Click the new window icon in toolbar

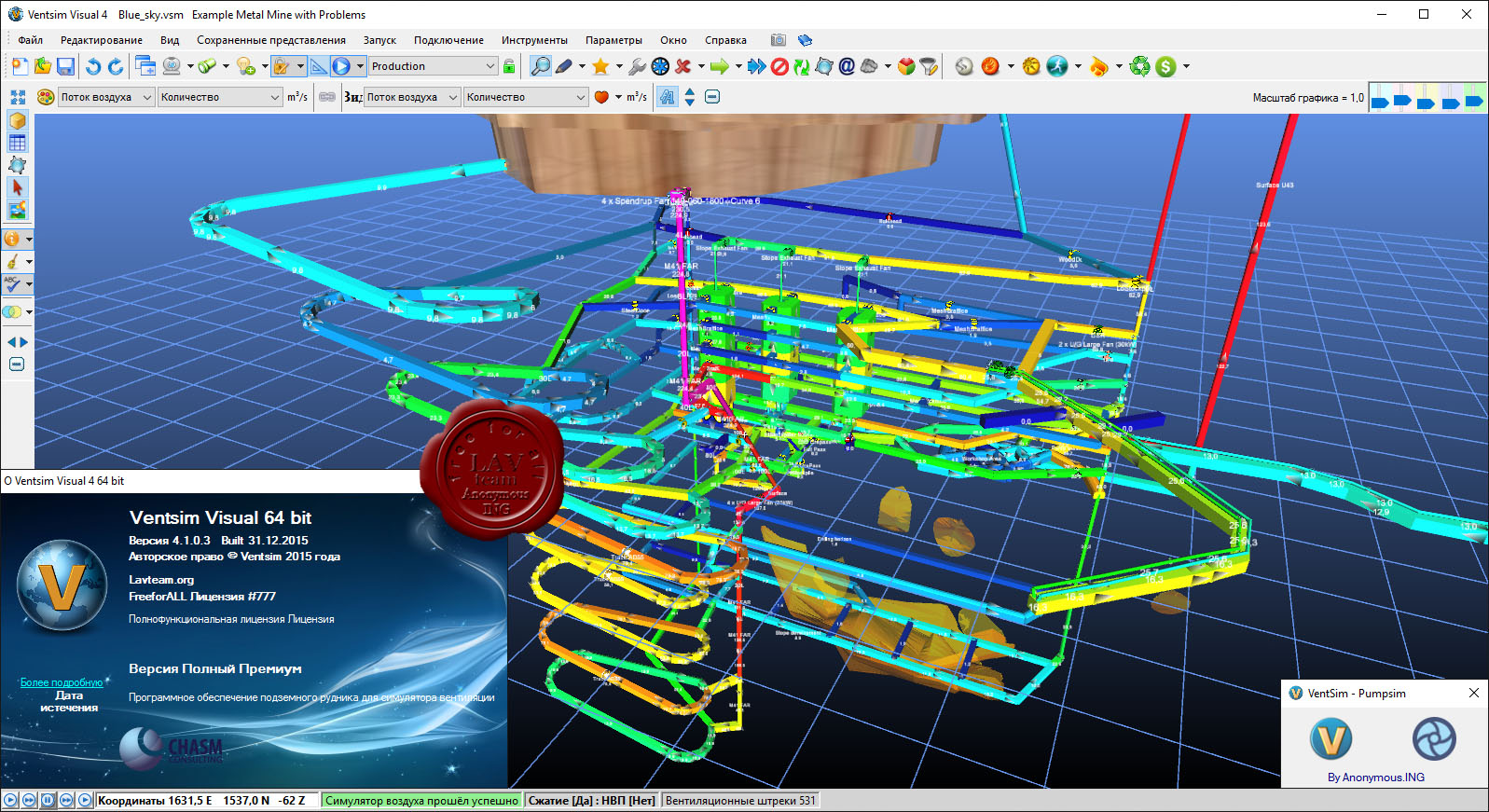145,66
